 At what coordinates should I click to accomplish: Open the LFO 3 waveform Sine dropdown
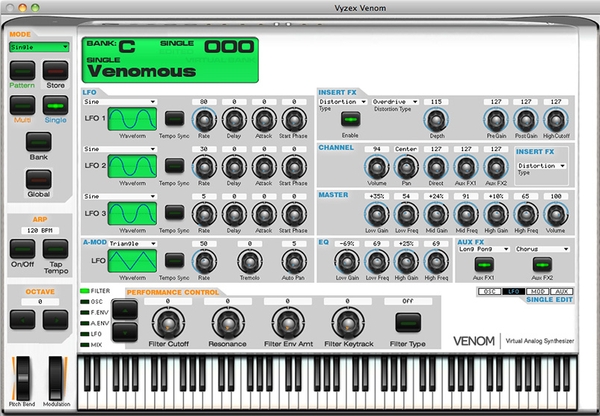pyautogui.click(x=120, y=196)
